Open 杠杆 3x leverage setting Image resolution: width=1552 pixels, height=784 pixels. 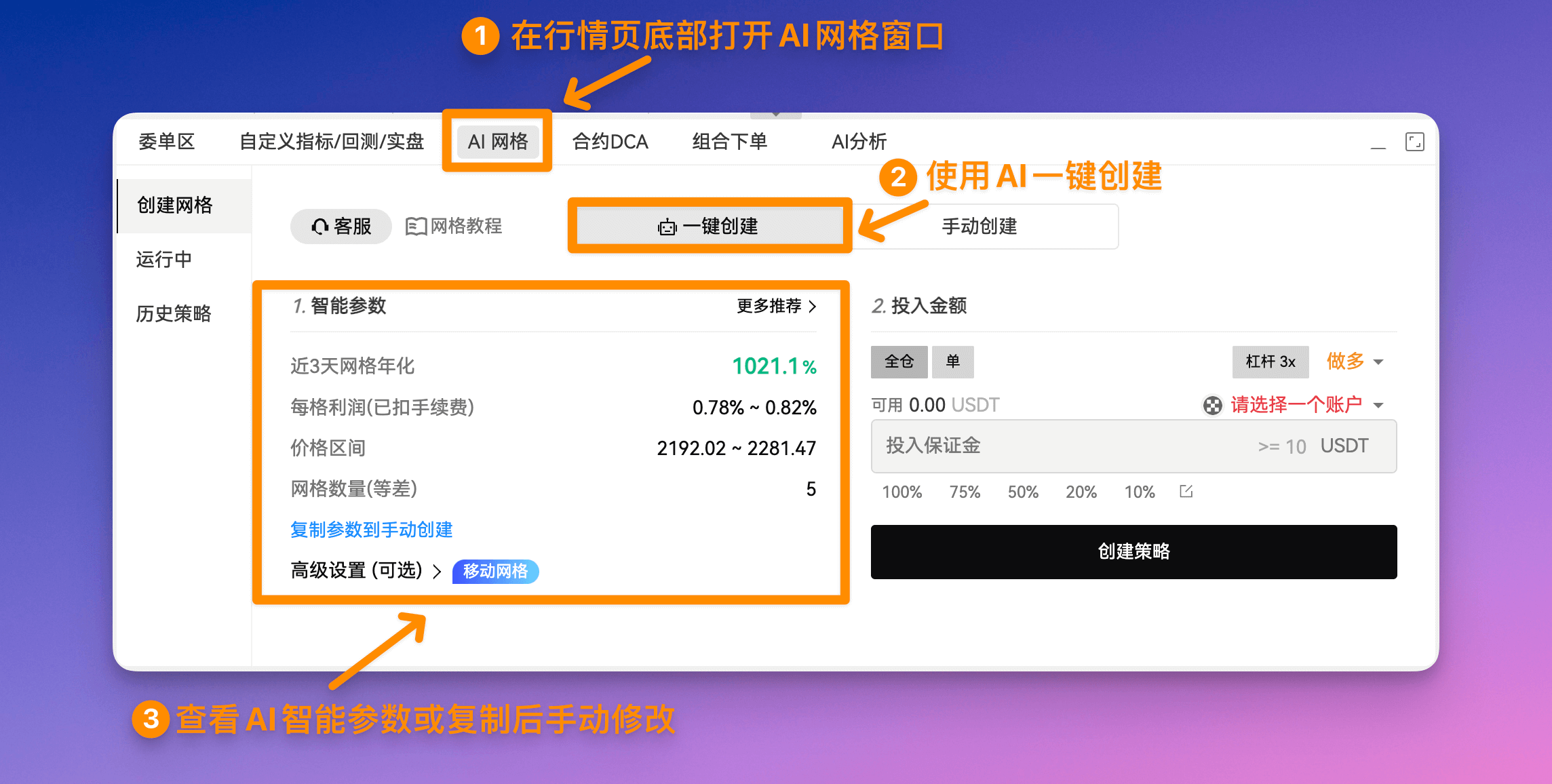tap(1270, 361)
